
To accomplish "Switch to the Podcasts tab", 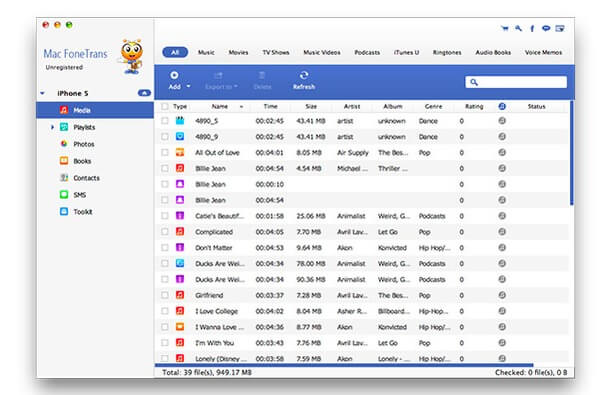I will point(367,52).
